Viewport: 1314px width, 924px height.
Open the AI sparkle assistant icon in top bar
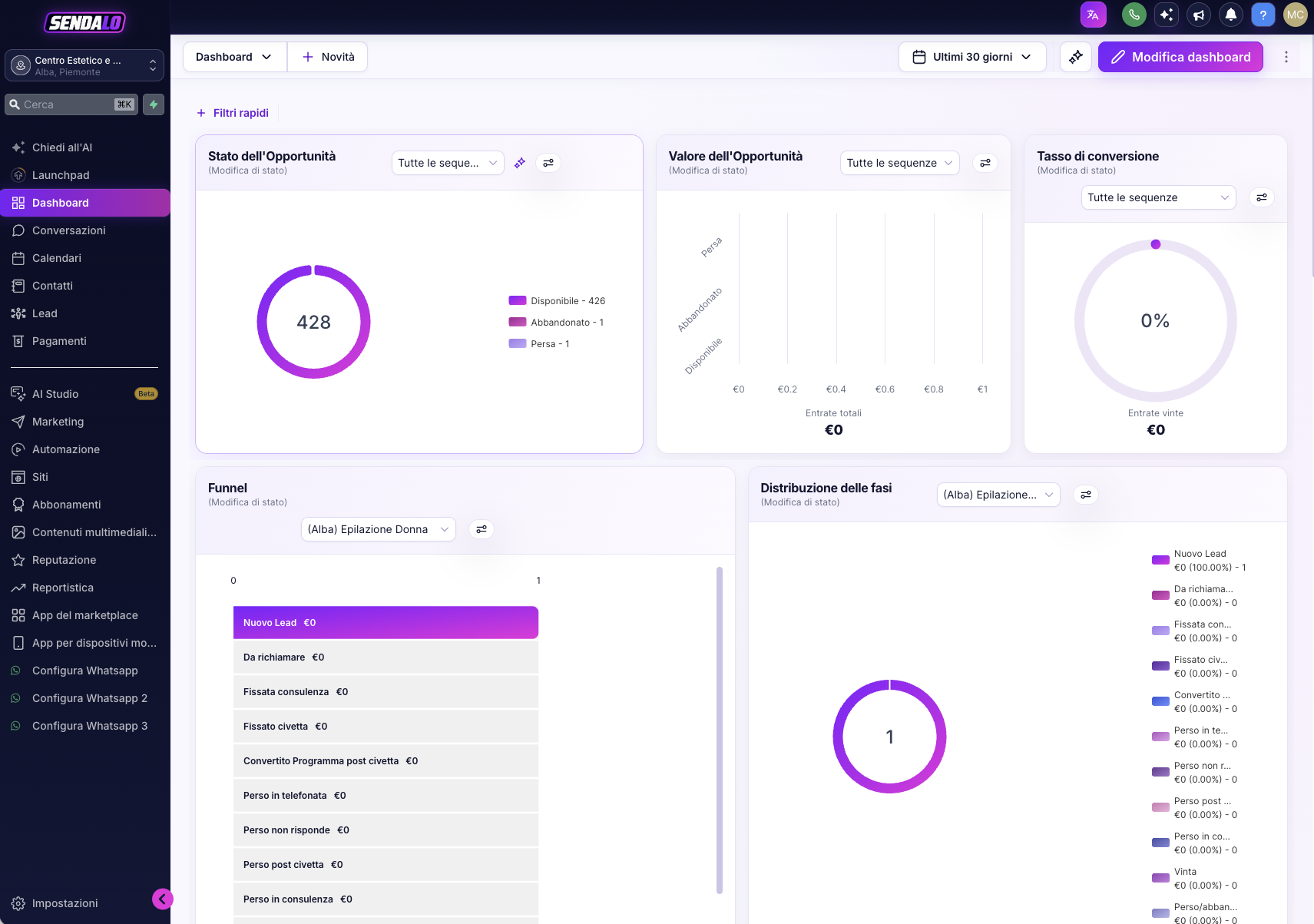click(1167, 15)
